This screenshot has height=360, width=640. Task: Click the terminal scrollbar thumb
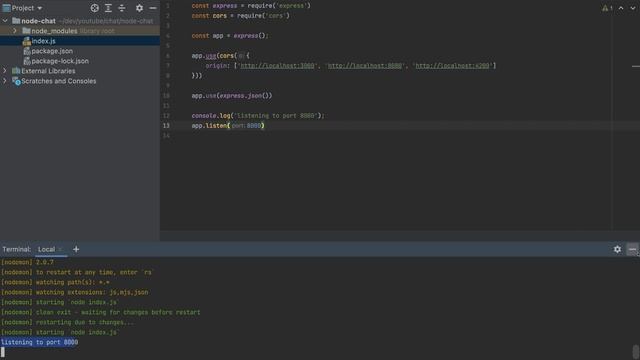pyautogui.click(x=636, y=351)
